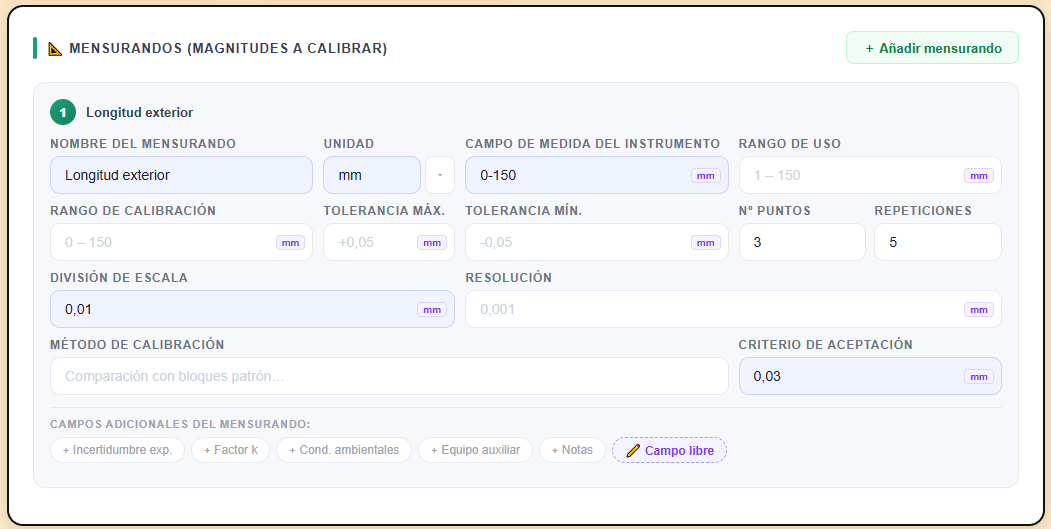Open the unit dropdown beside Unidad
The width and height of the screenshot is (1051, 529).
pos(440,175)
